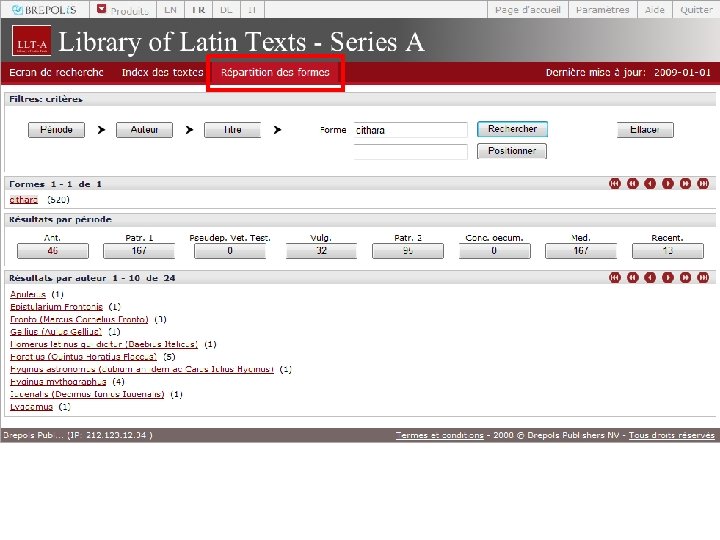This screenshot has width=720, height=540.
Task: Go to first page of author results
Action: coord(614,277)
